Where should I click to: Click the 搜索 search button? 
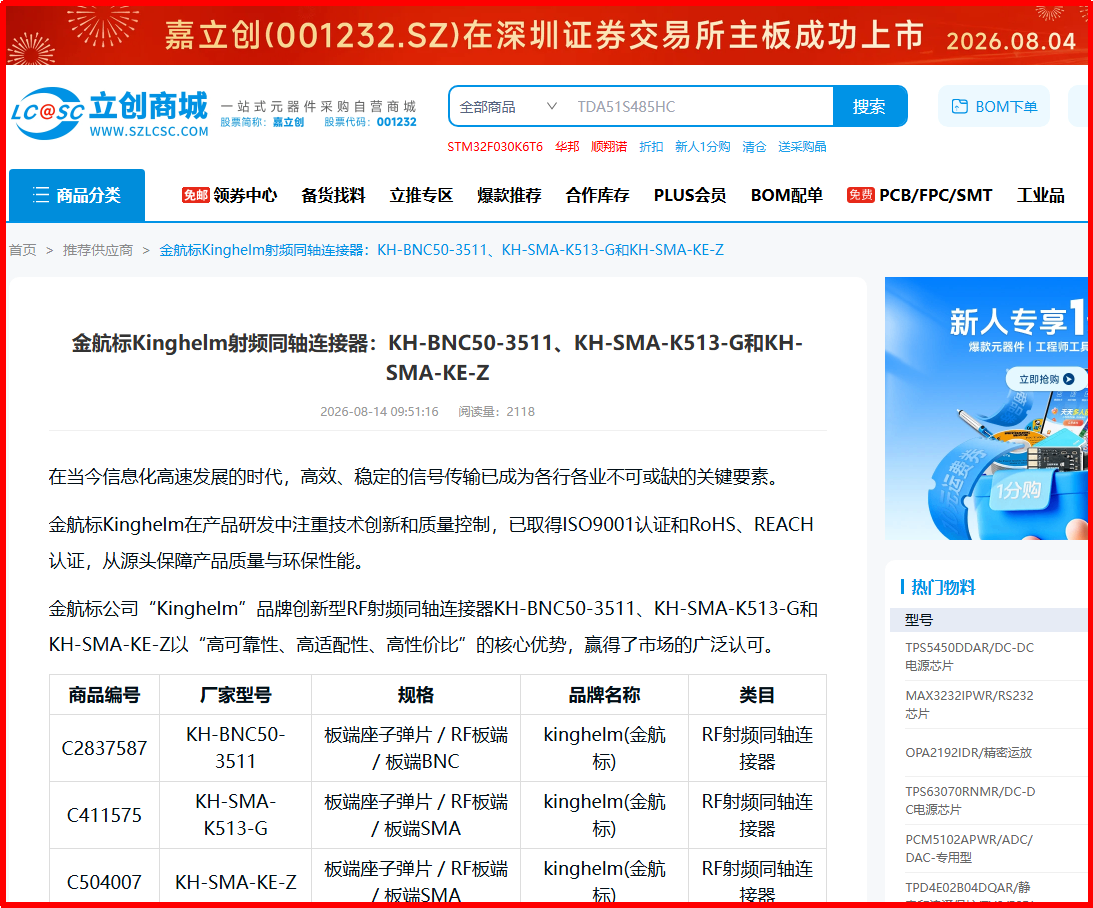coord(869,107)
